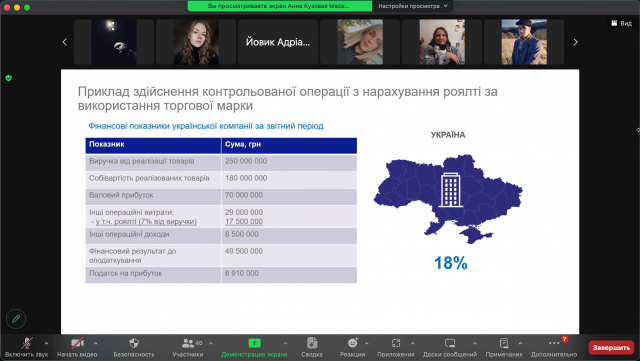Image resolution: width=640 pixels, height=361 pixels.
Task: Click the Валовий прибуток row label
Action: pos(121,195)
